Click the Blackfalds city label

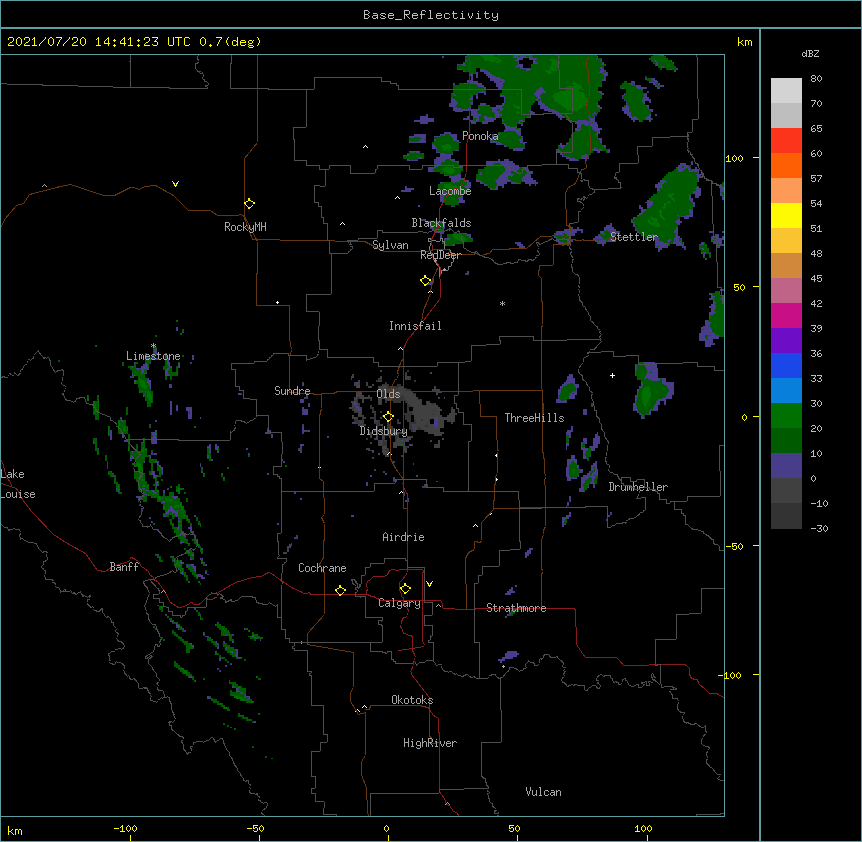(441, 223)
